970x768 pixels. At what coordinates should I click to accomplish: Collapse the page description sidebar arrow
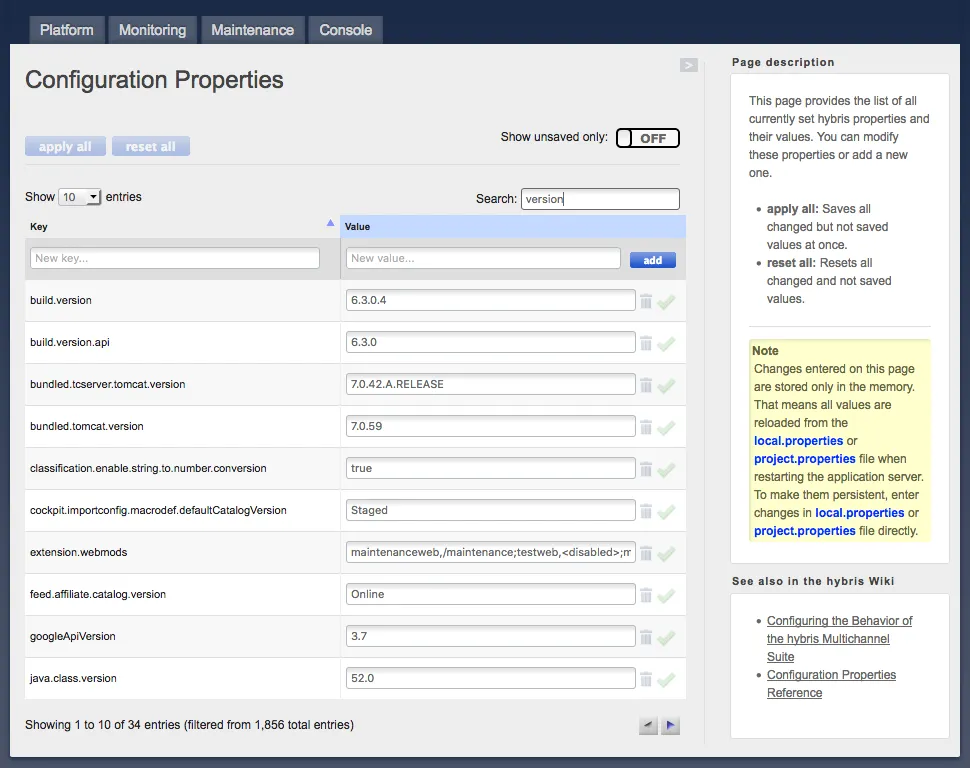689,65
